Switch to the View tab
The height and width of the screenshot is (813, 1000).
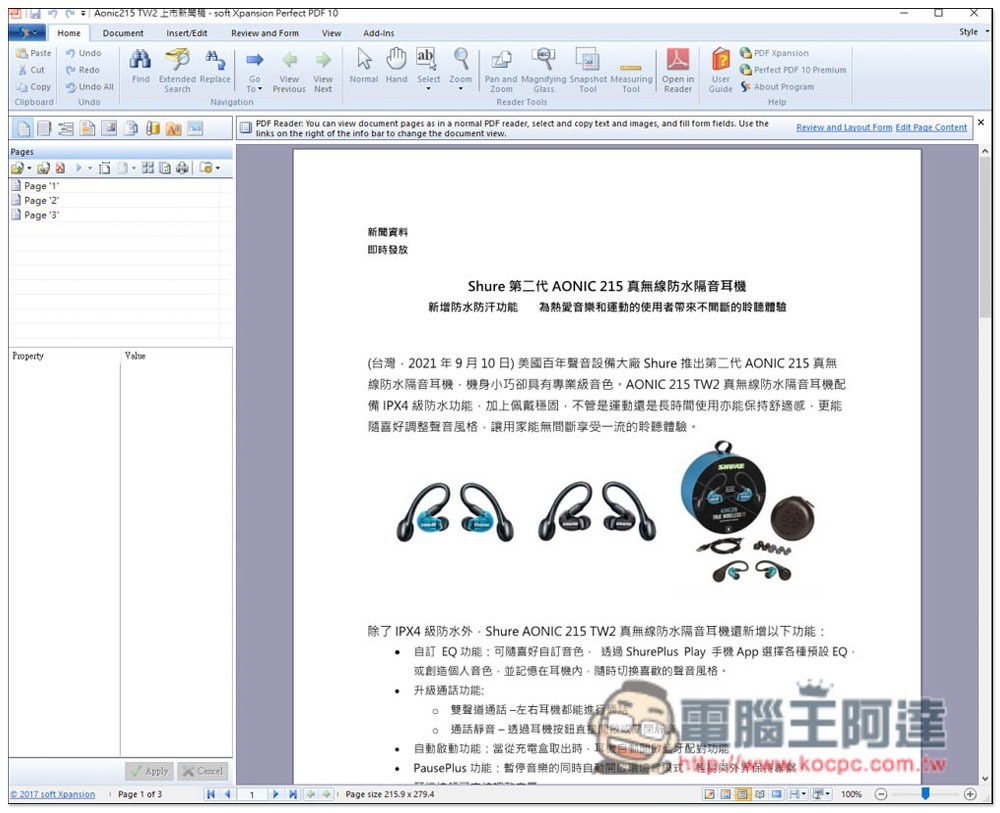click(331, 33)
